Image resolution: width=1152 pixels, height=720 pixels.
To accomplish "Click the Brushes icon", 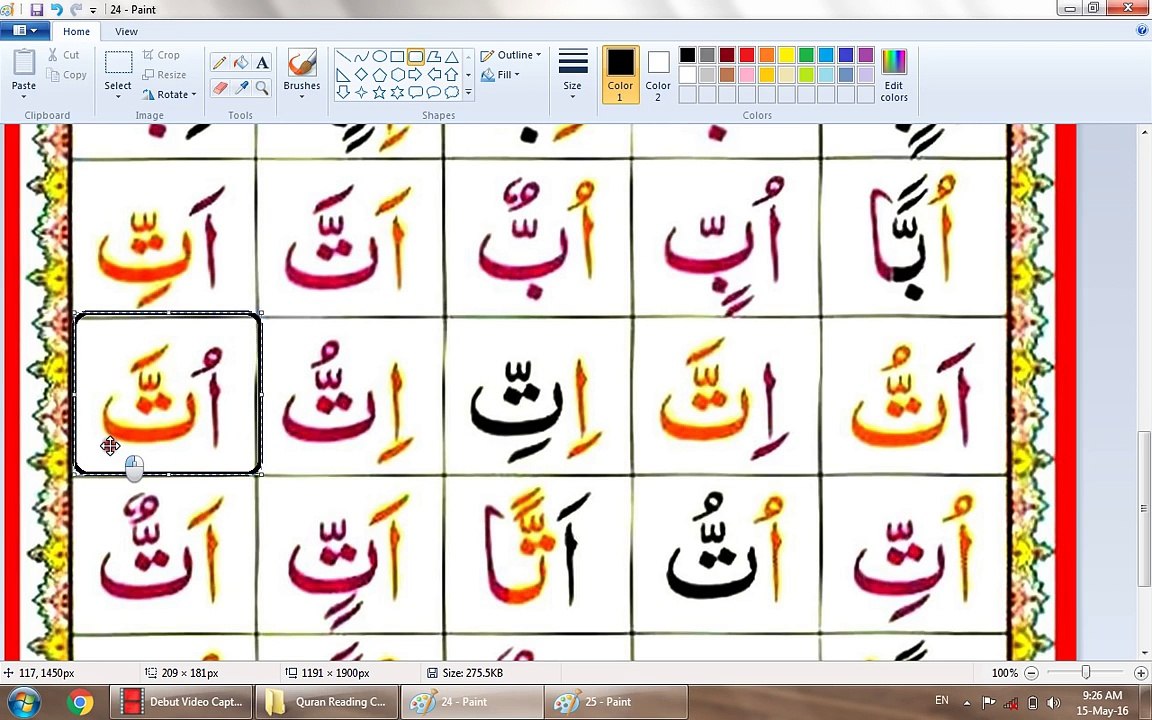I will (302, 63).
